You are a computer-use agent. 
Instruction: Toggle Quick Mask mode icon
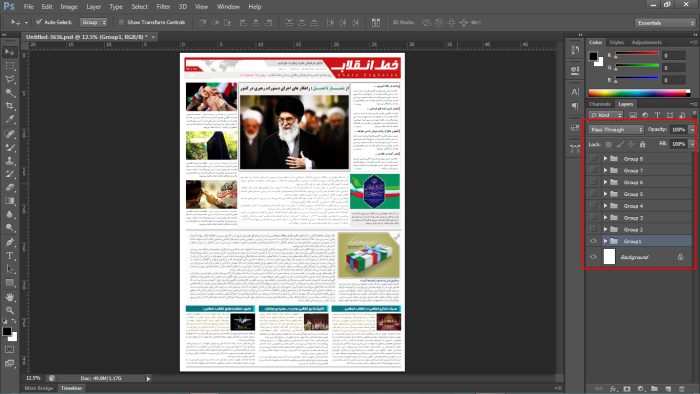click(9, 349)
